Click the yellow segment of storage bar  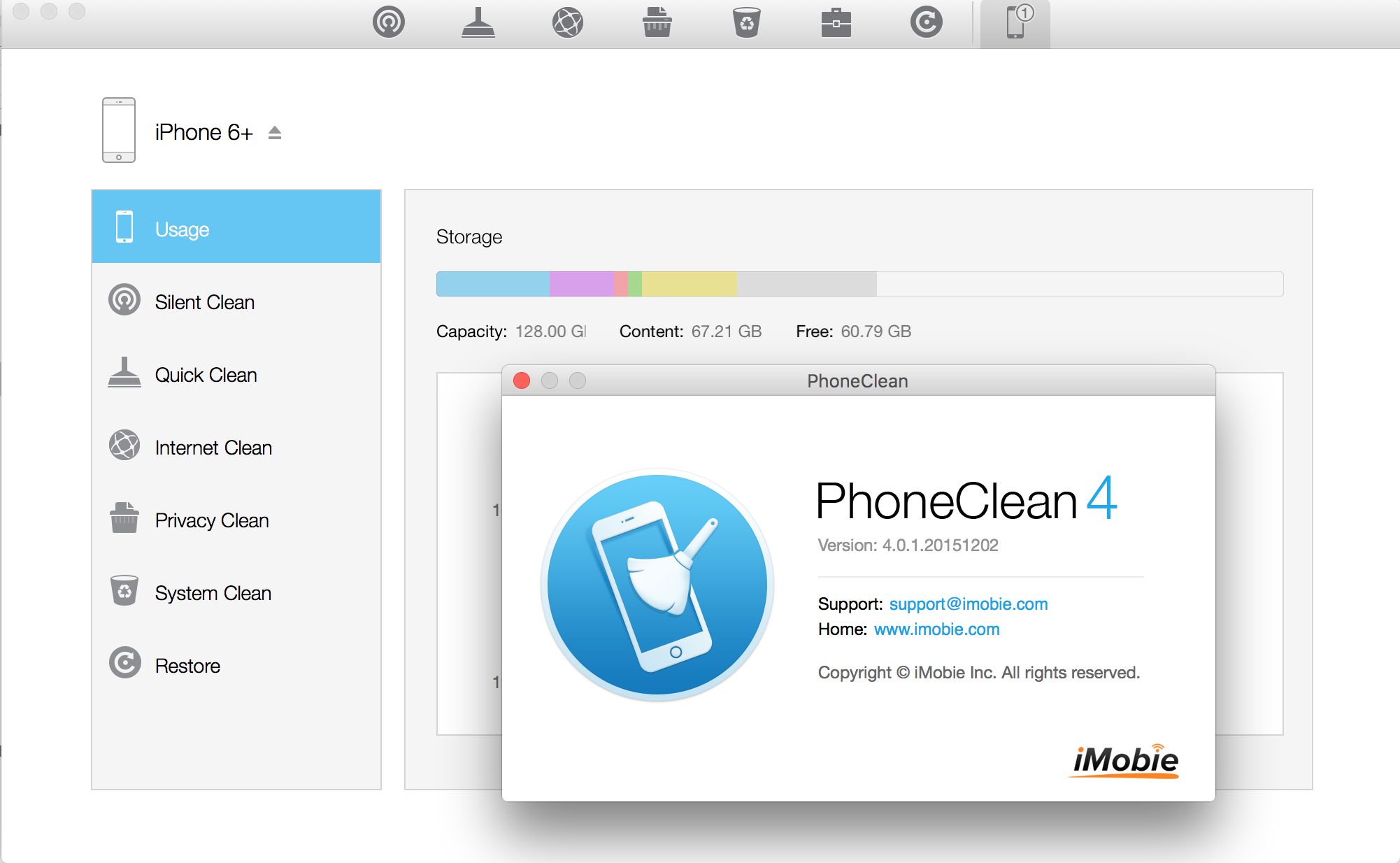point(689,284)
